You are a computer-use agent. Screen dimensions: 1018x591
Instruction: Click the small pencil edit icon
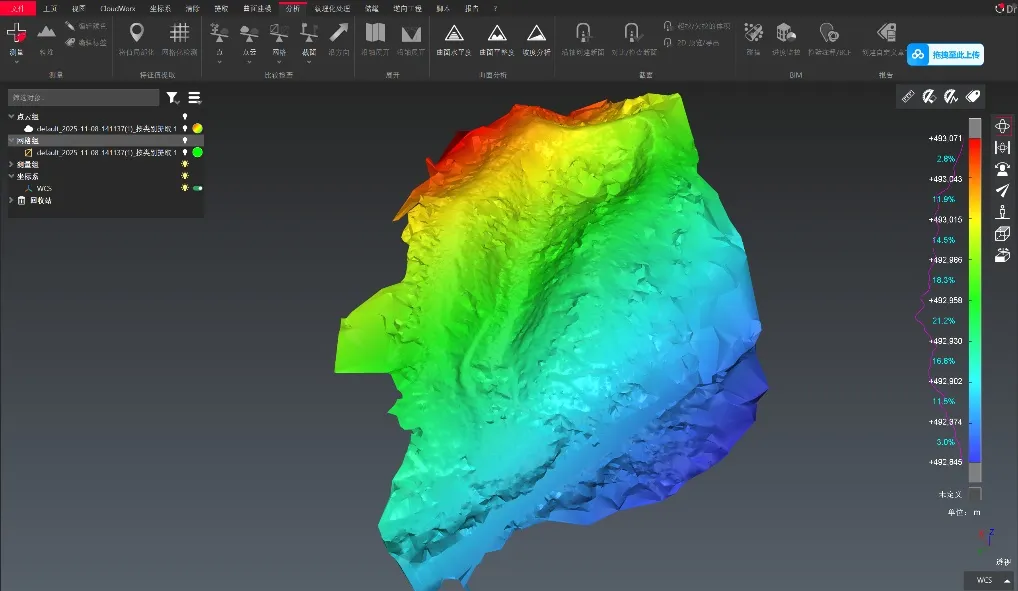pos(69,25)
